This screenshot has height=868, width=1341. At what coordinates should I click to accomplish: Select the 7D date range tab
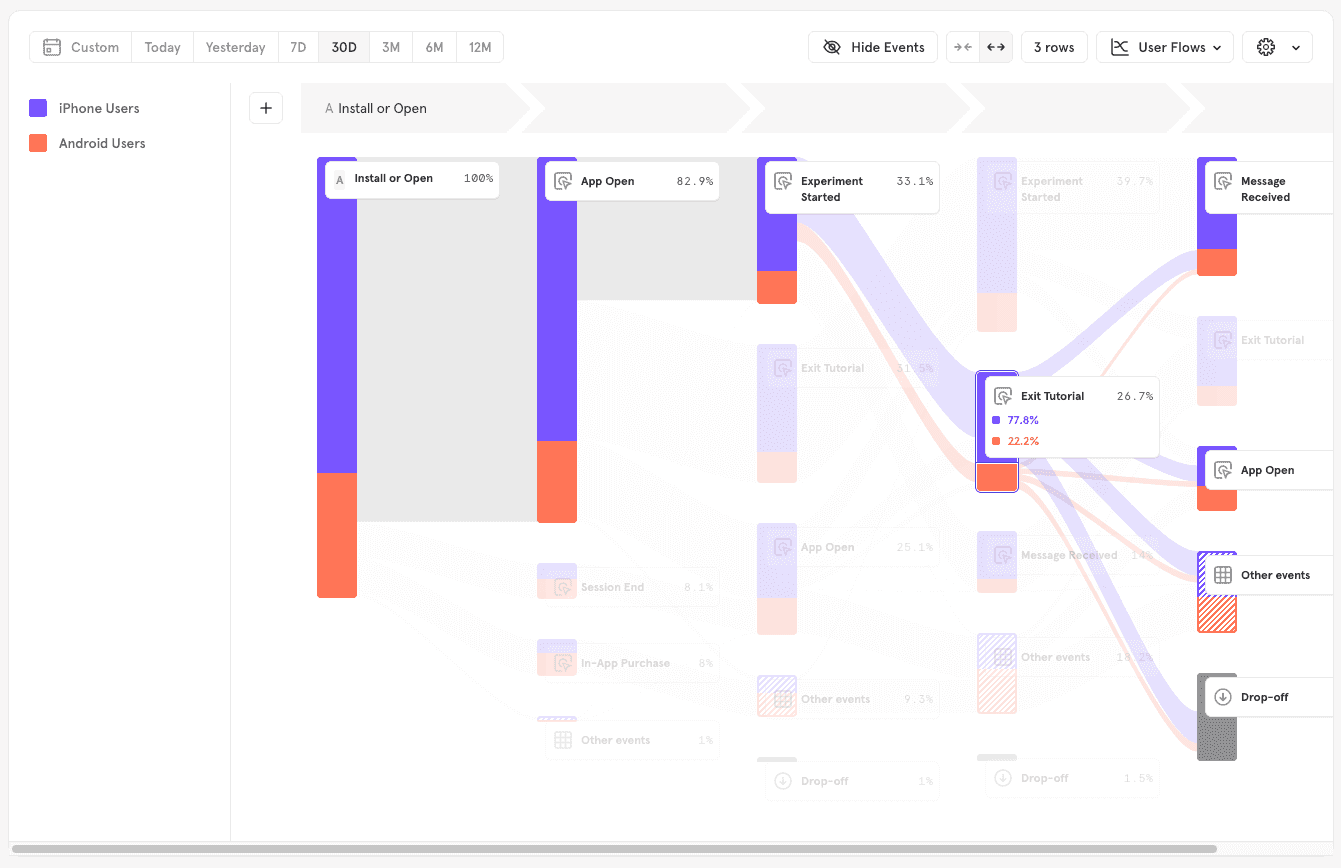click(298, 47)
